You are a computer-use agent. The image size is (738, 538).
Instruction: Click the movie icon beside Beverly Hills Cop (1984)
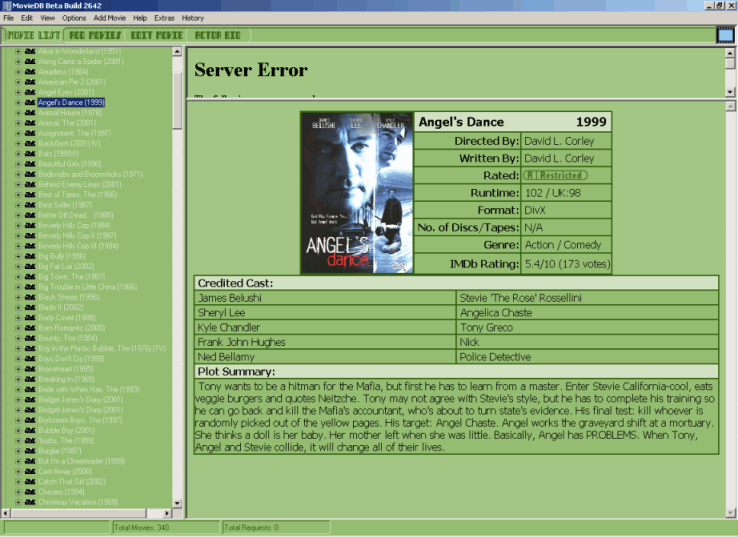[30, 225]
